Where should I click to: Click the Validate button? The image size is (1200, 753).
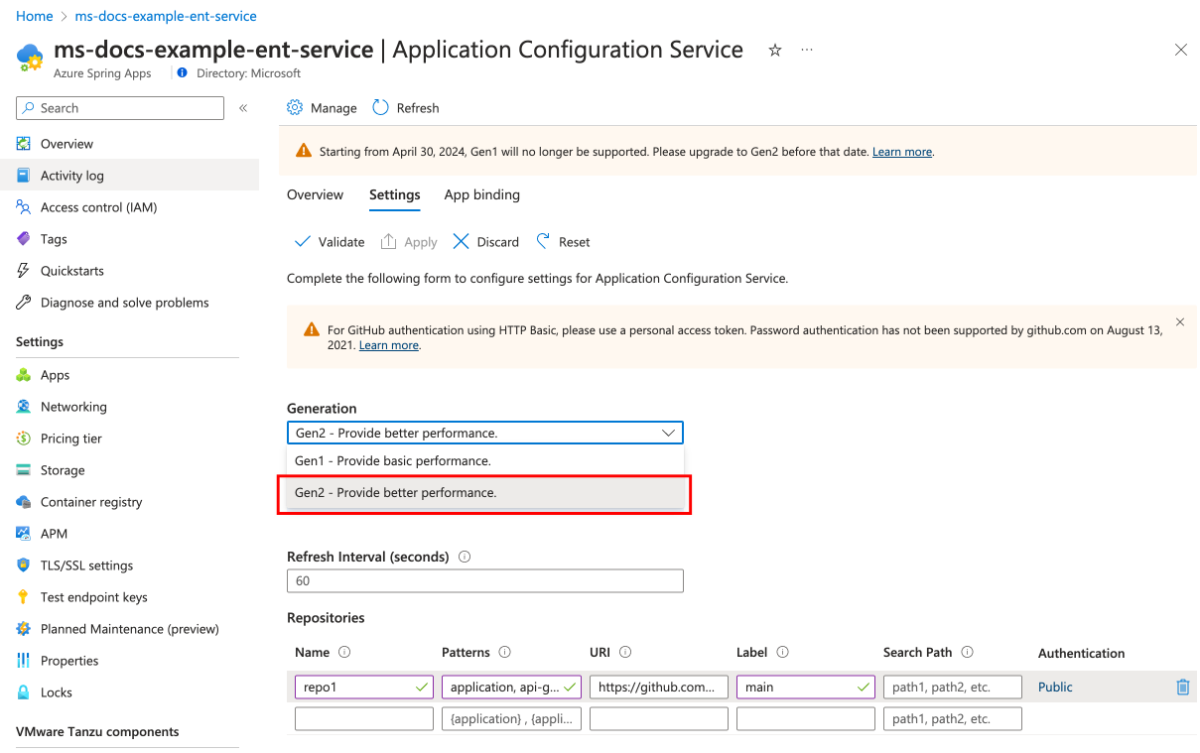[330, 242]
